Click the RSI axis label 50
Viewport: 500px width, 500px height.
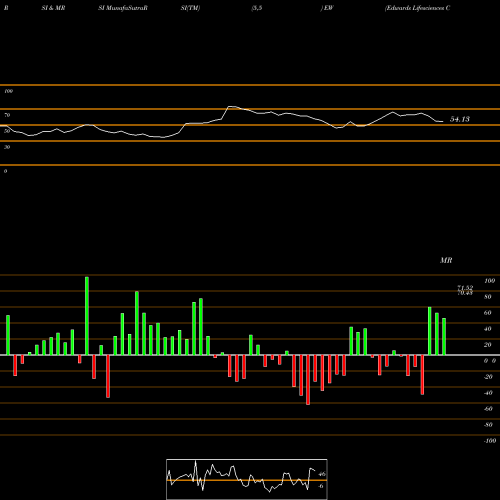(7, 131)
